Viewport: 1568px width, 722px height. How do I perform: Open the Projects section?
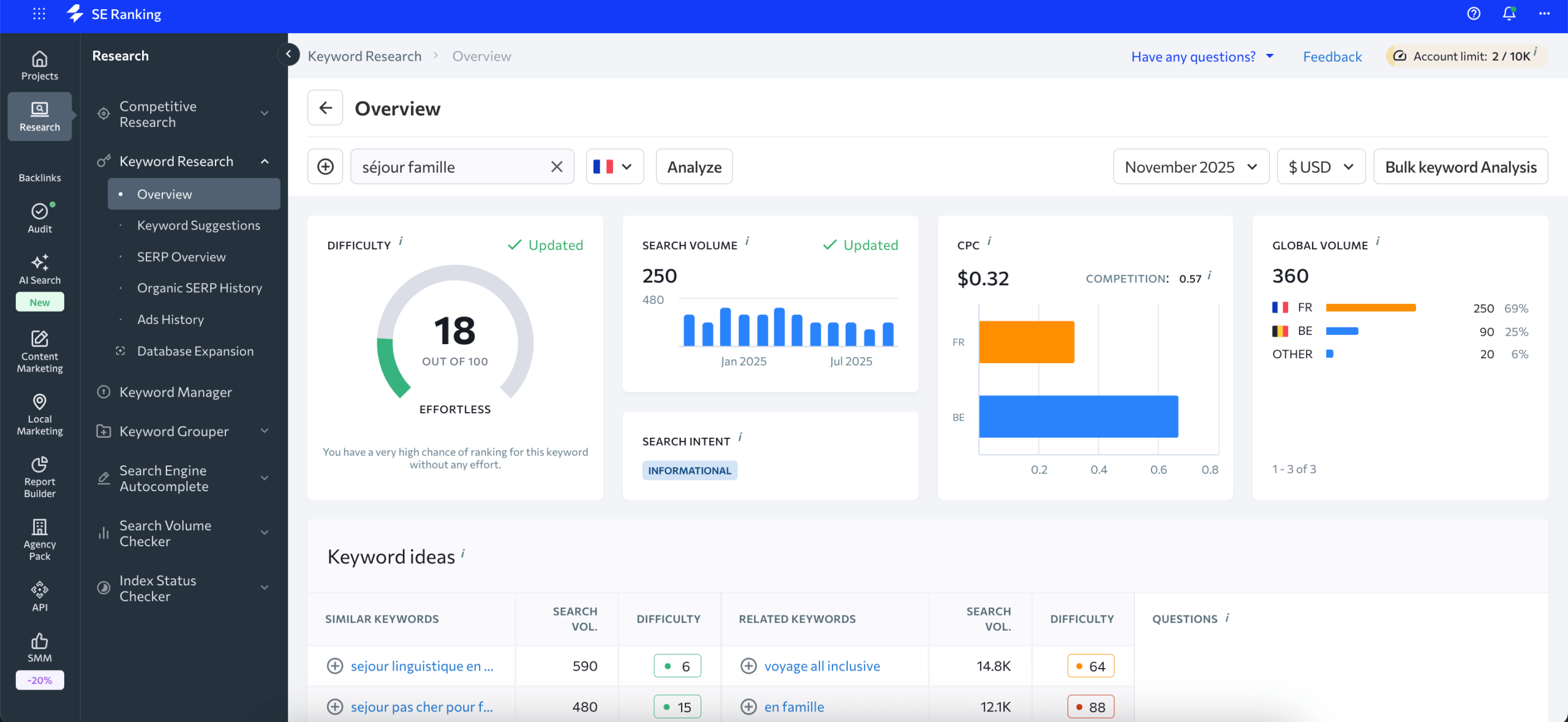click(x=39, y=65)
